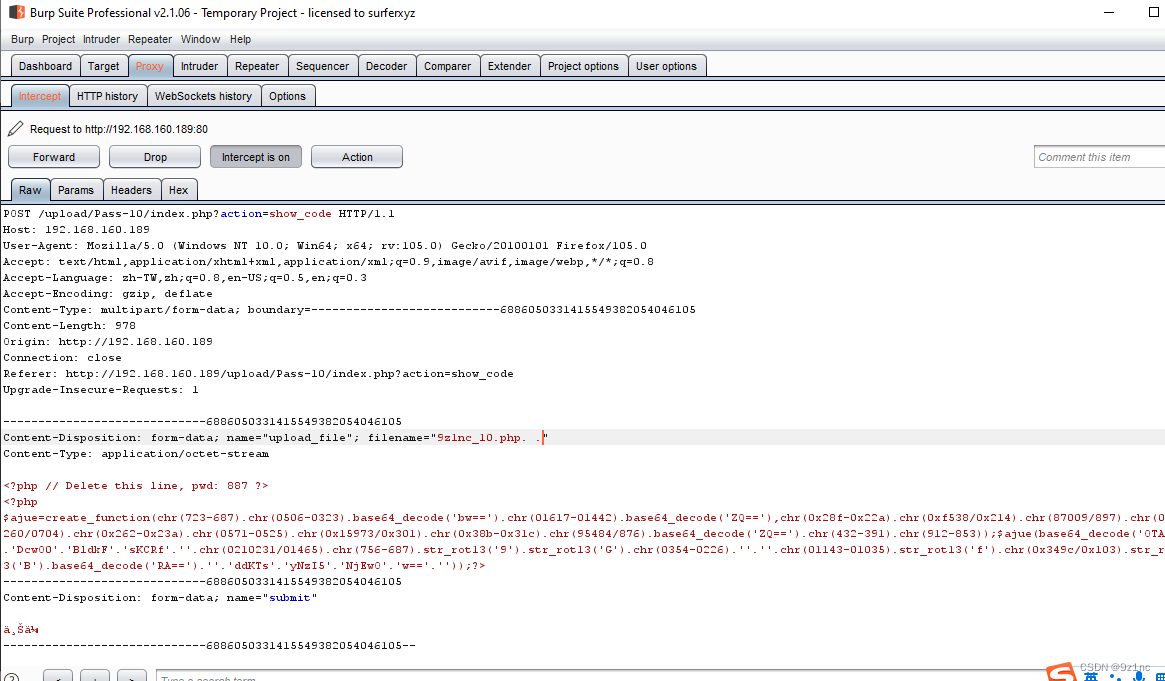Switch to Hex message view tab
Screen dimensions: 1165x681
(178, 190)
